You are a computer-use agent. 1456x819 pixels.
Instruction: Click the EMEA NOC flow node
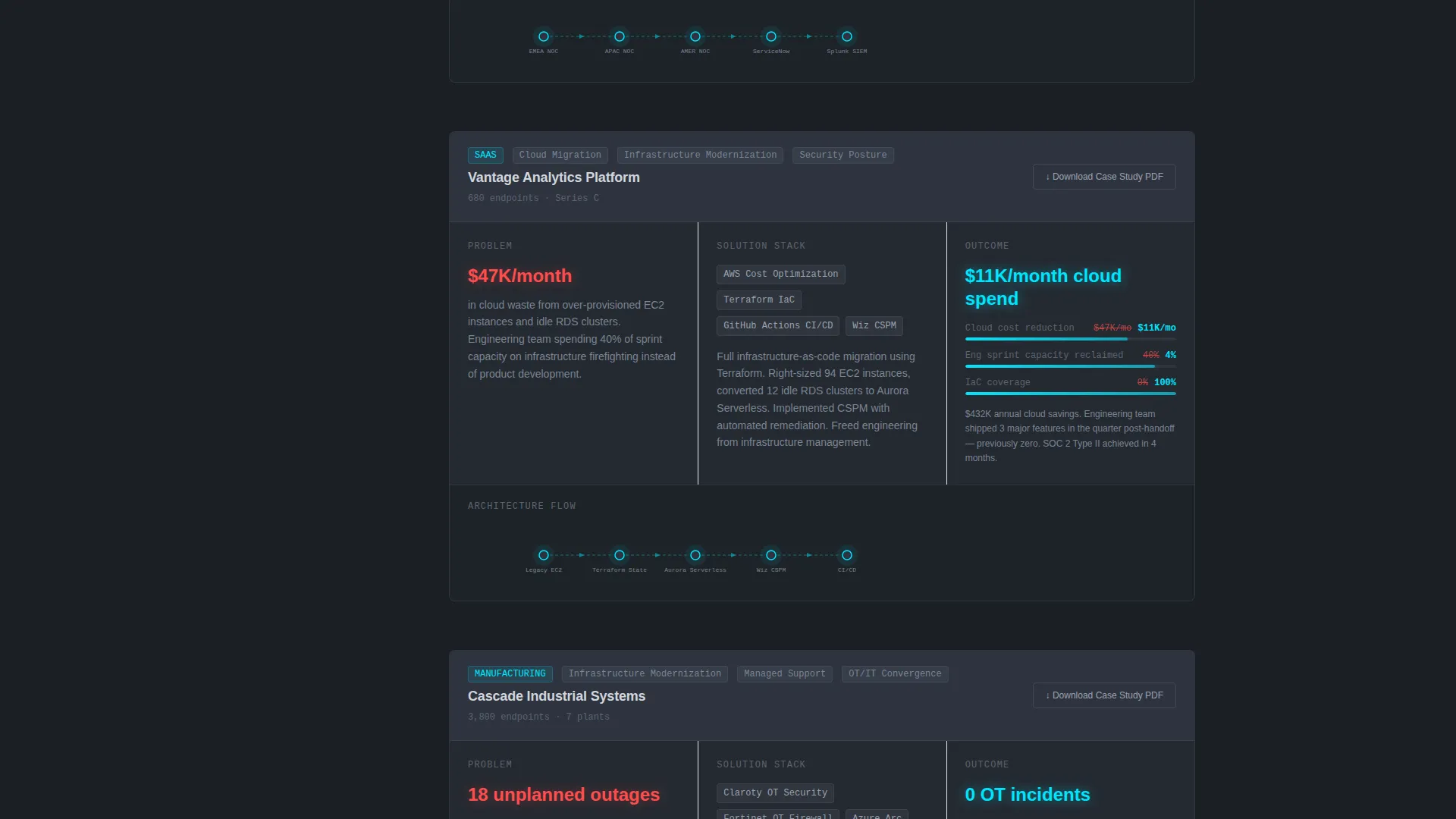coord(544,36)
